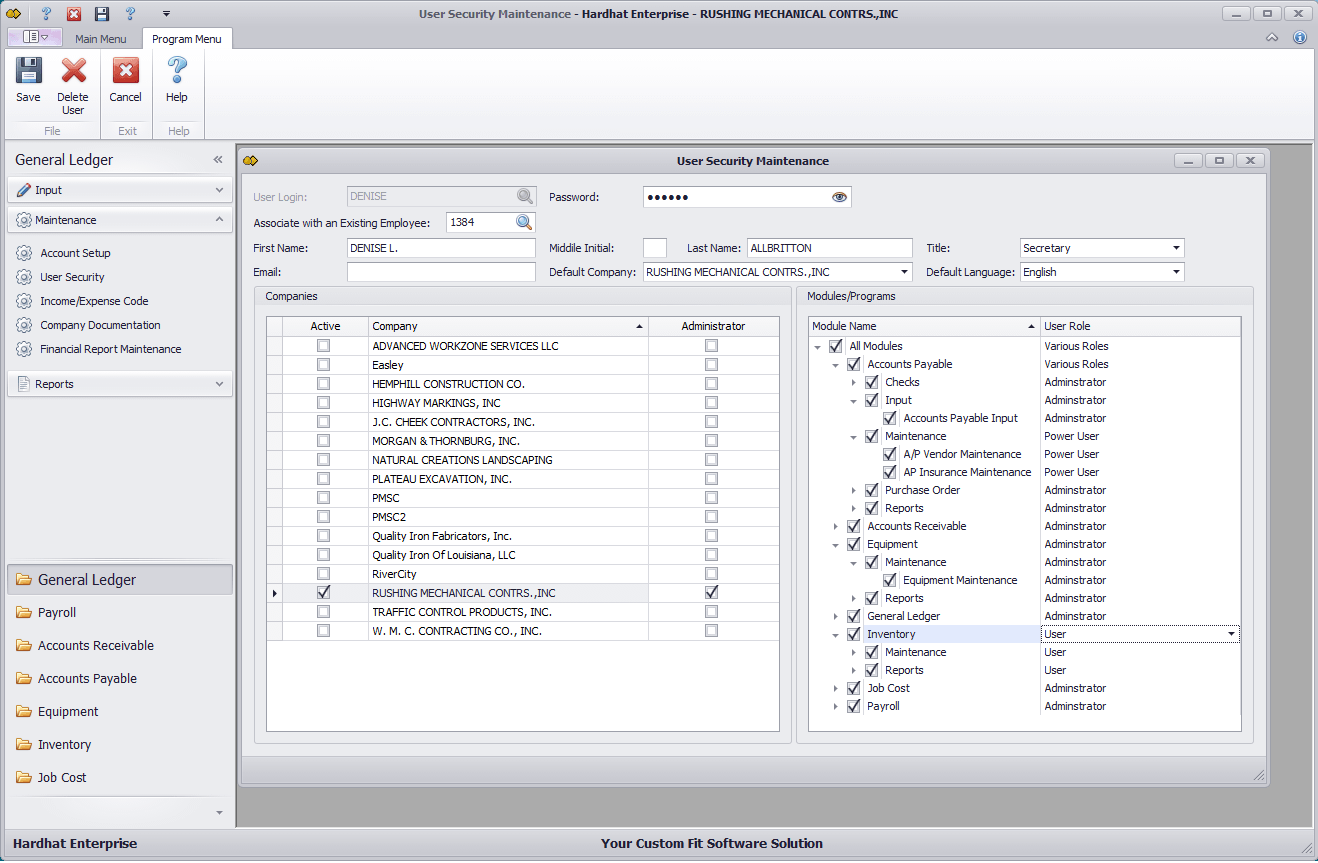Click the Email input field
The width and height of the screenshot is (1318, 863).
(x=441, y=272)
